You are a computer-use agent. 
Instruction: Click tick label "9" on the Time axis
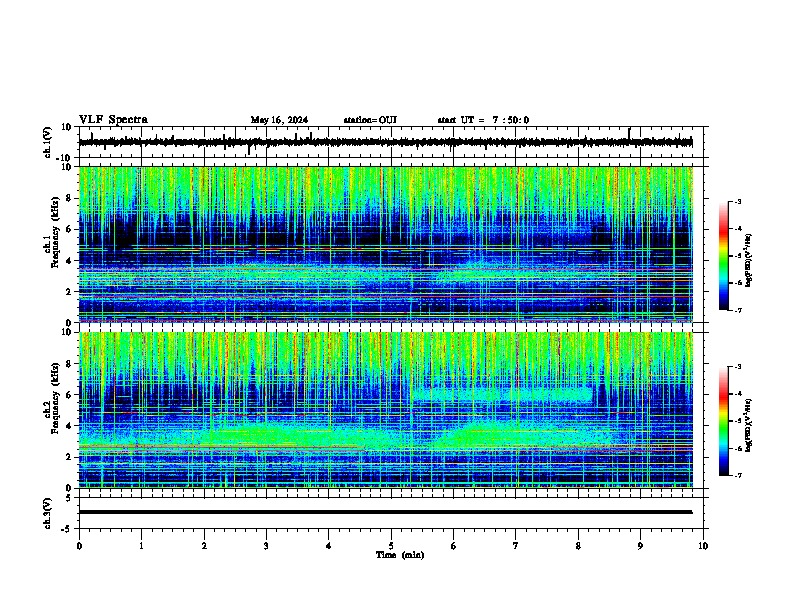(x=640, y=546)
